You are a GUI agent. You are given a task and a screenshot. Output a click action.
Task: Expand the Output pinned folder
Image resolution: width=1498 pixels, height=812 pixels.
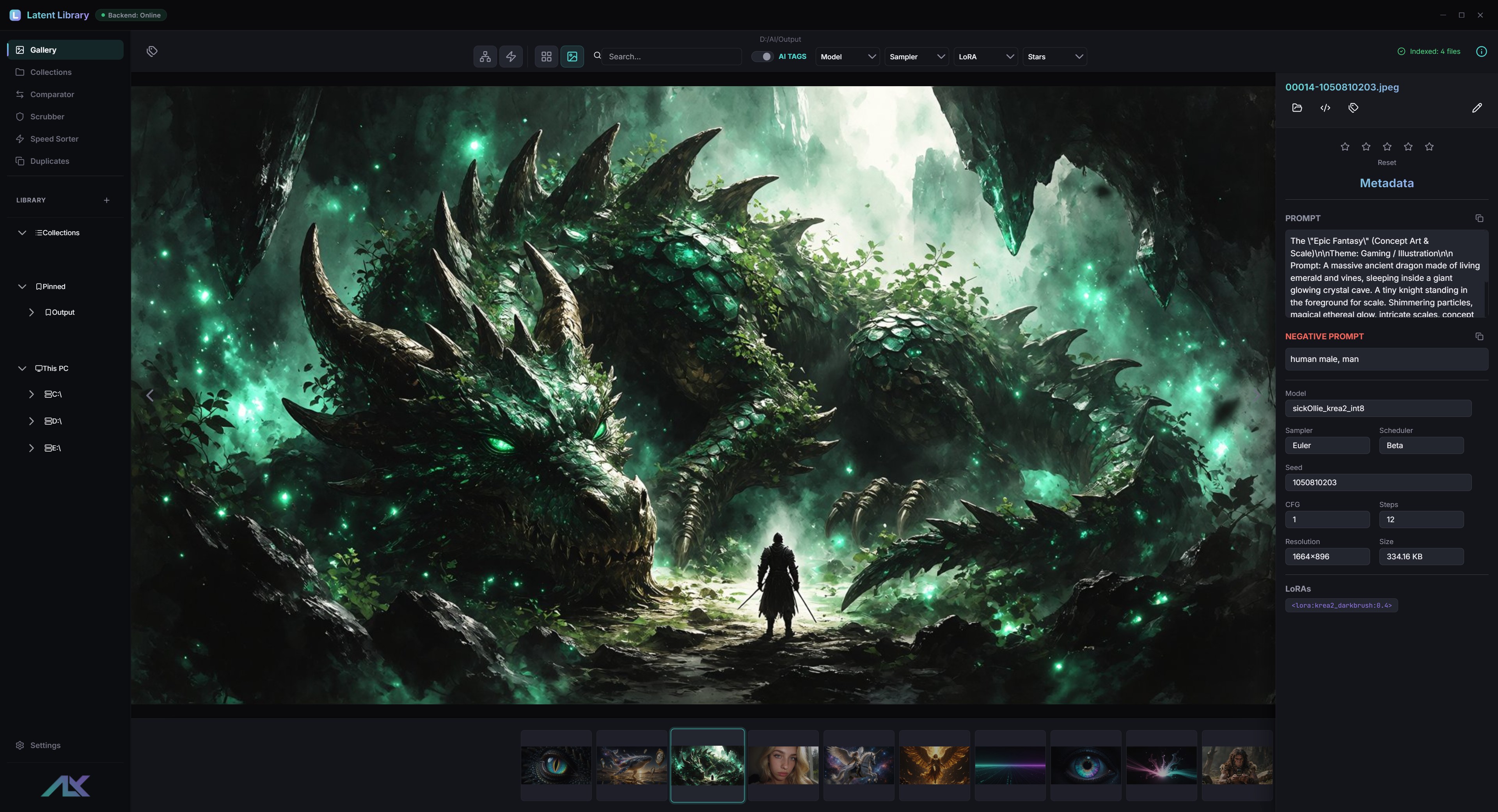(31, 312)
